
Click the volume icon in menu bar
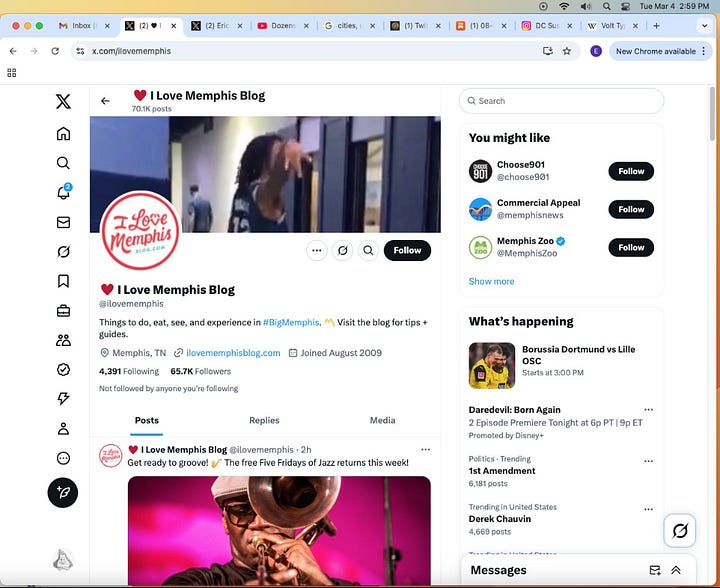tap(586, 6)
